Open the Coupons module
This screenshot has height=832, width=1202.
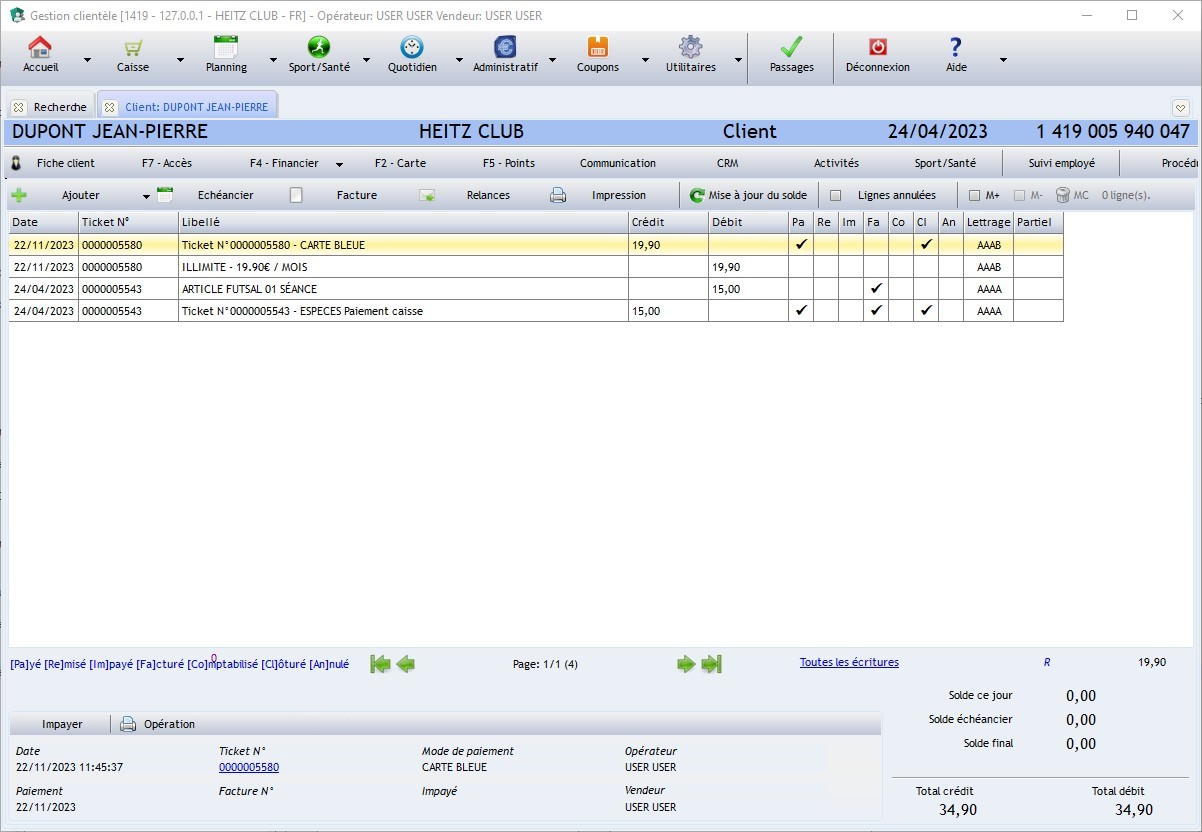[597, 55]
